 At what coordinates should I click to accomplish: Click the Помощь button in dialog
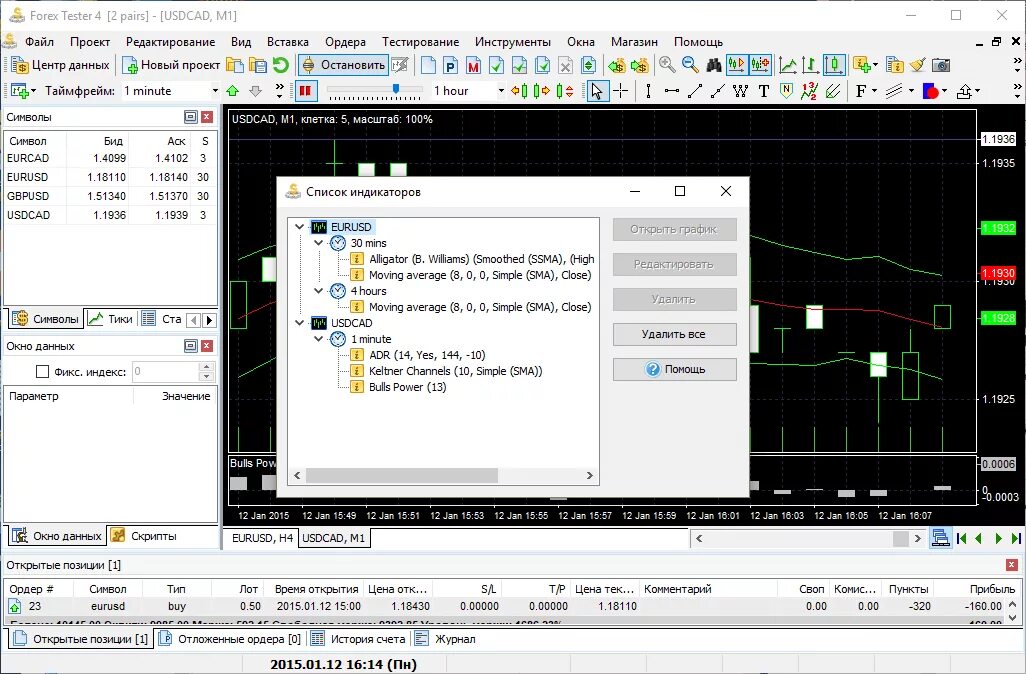(675, 369)
